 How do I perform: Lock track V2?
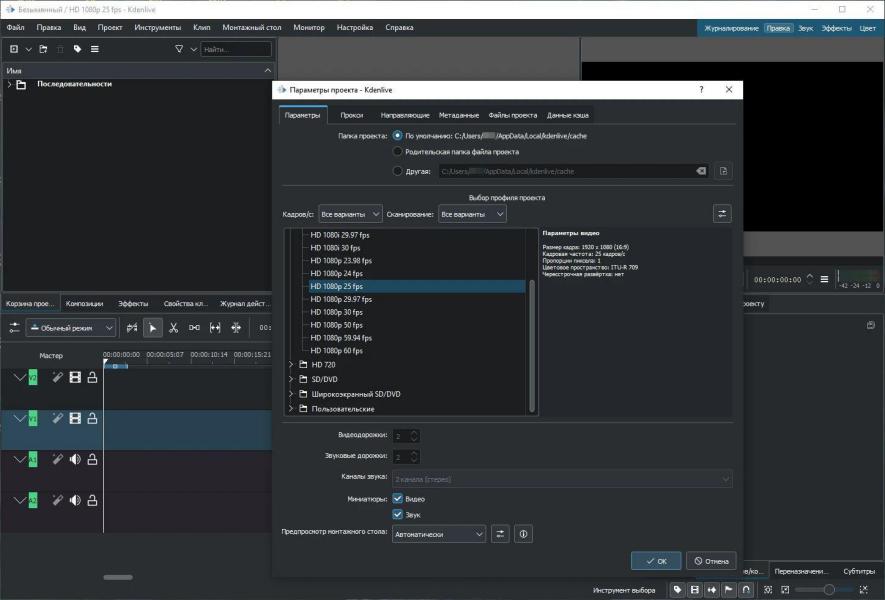click(92, 377)
